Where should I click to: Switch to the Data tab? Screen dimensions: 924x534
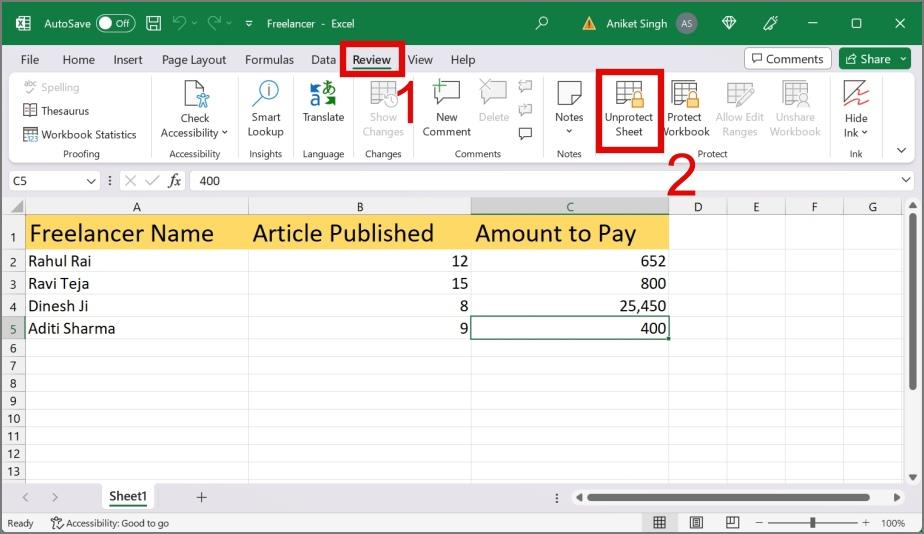pyautogui.click(x=323, y=60)
